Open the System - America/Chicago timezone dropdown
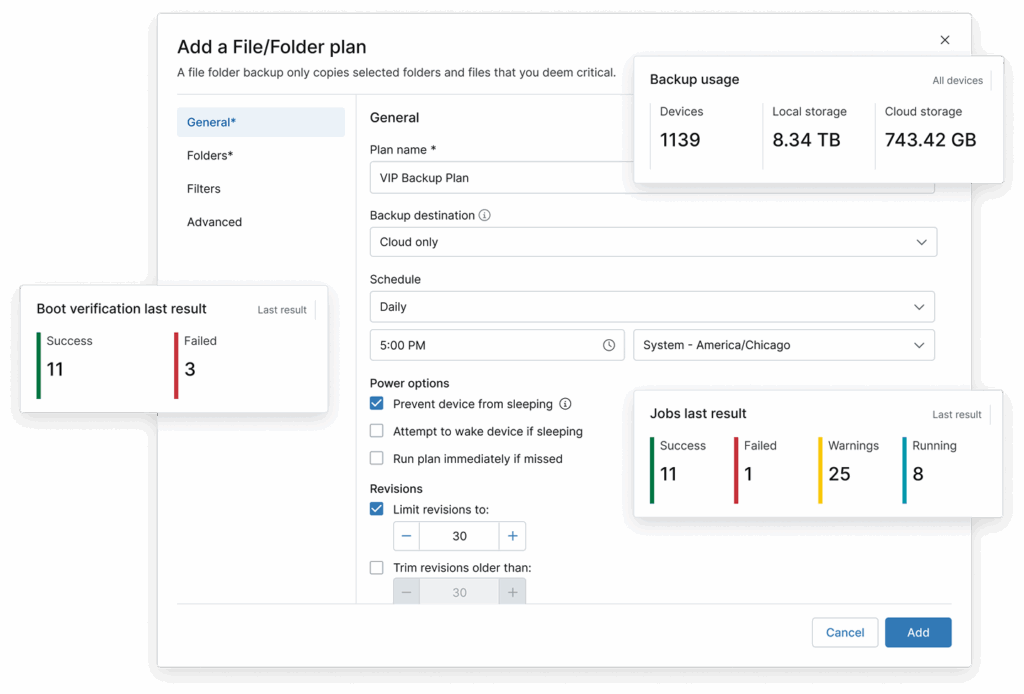This screenshot has height=694, width=1024. (x=784, y=344)
